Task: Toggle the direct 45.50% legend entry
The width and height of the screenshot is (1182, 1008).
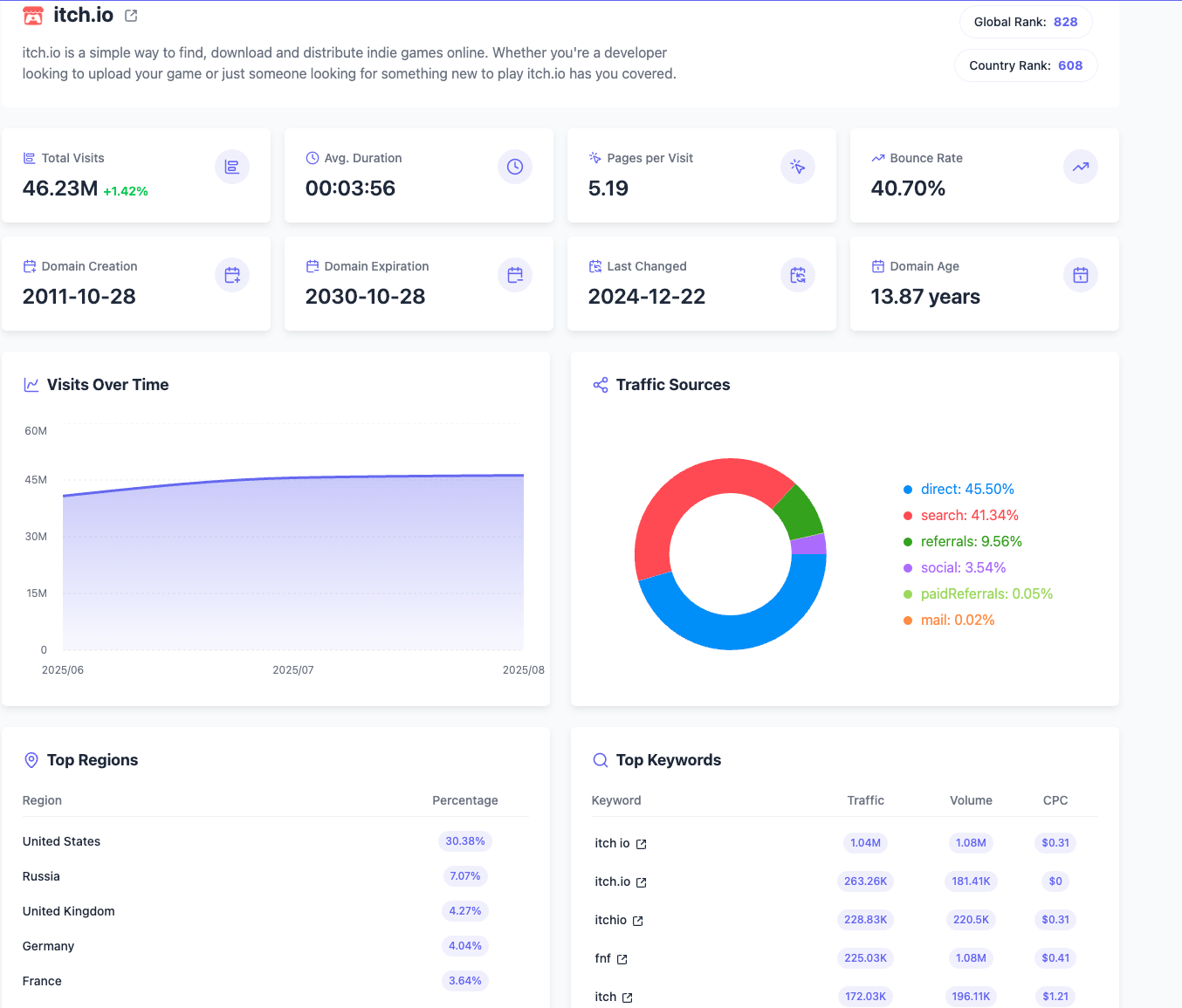Action: pos(959,490)
